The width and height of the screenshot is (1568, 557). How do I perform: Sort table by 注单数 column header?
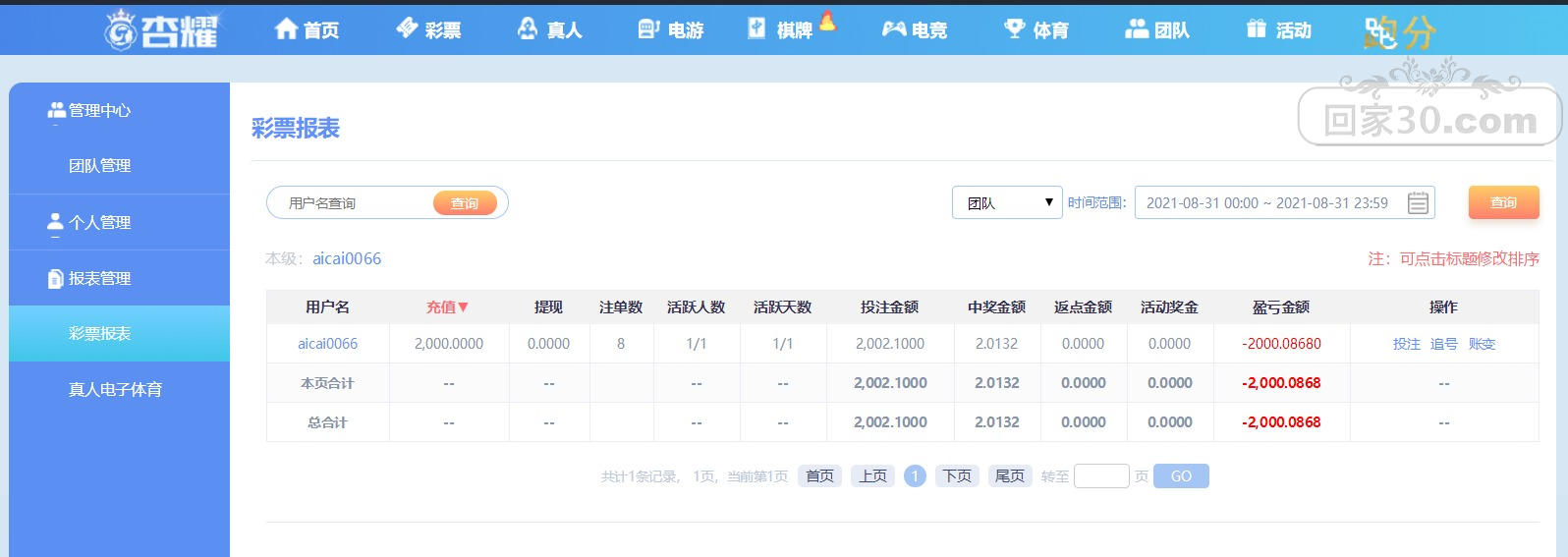[x=621, y=307]
